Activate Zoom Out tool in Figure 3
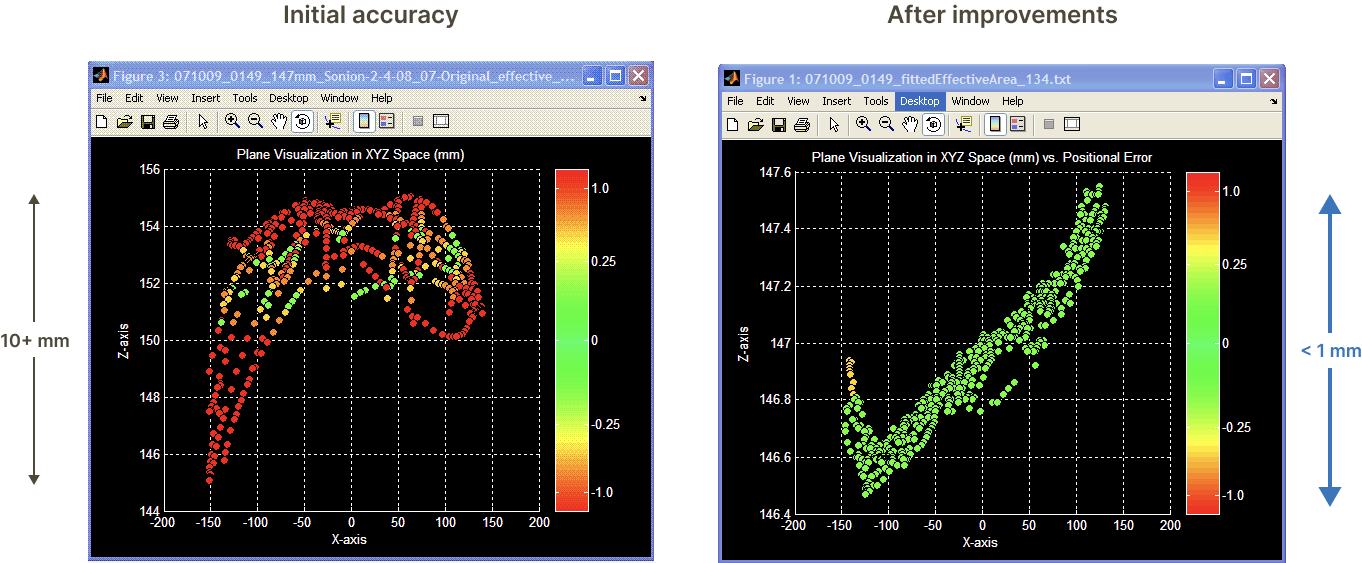 255,121
